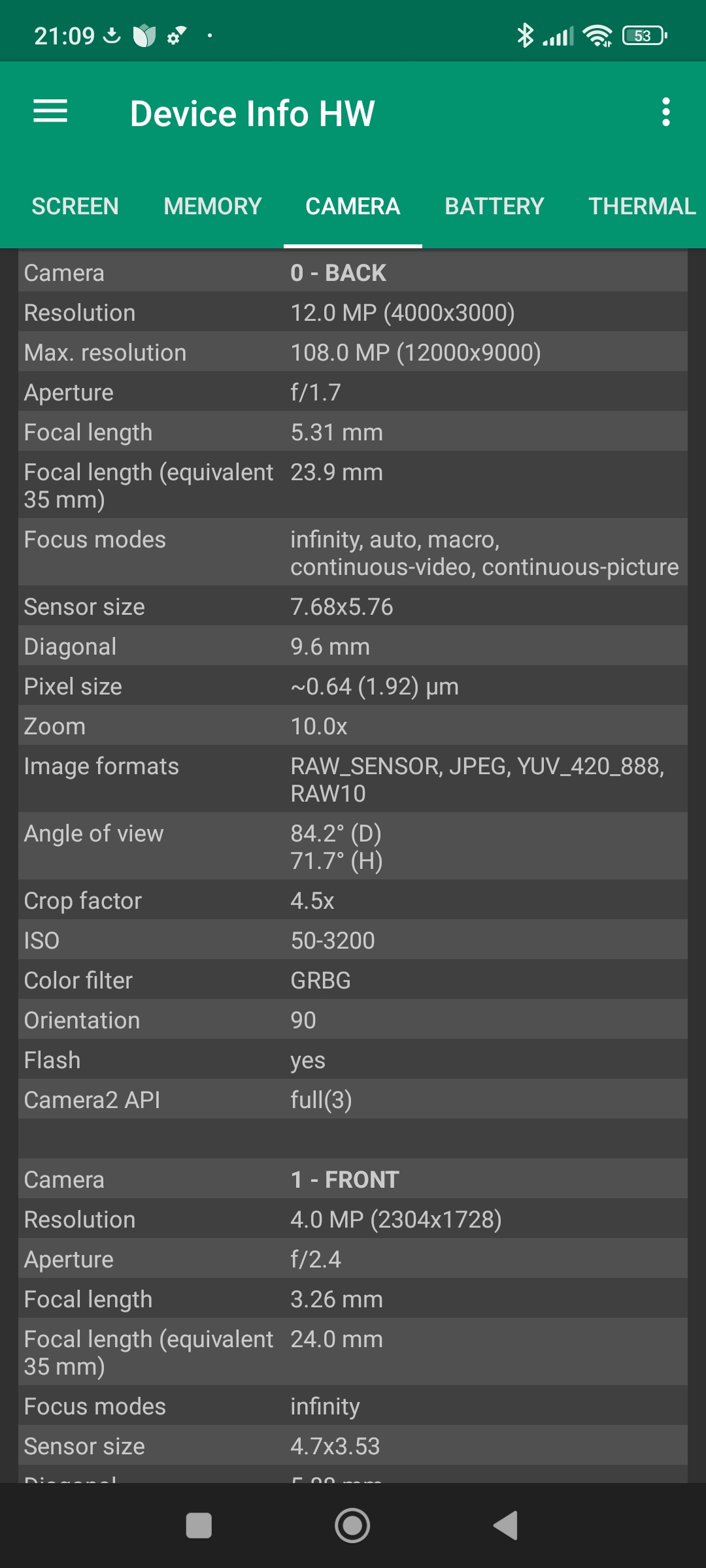Viewport: 706px width, 1568px height.
Task: Go to the THERMAL tab
Action: click(642, 206)
